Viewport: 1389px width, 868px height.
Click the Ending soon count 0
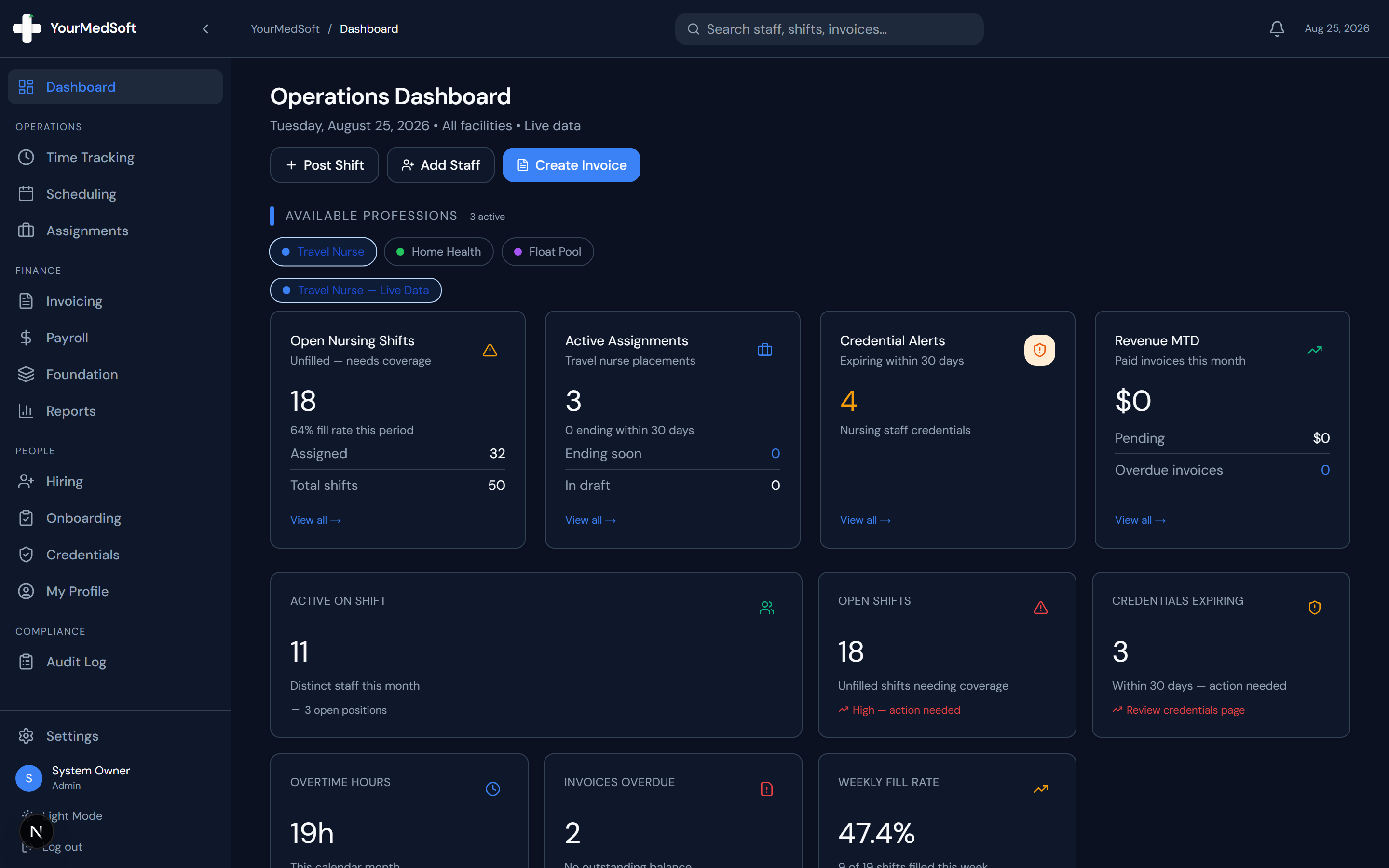tap(776, 453)
